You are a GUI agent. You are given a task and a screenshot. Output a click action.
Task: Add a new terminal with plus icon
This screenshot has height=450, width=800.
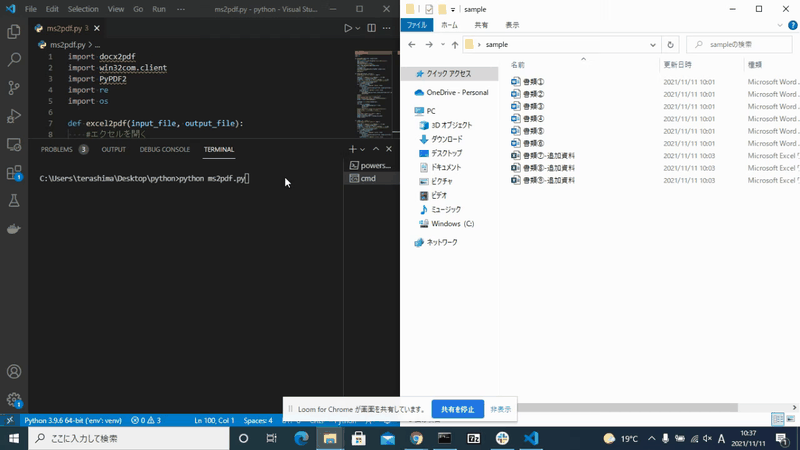(352, 149)
